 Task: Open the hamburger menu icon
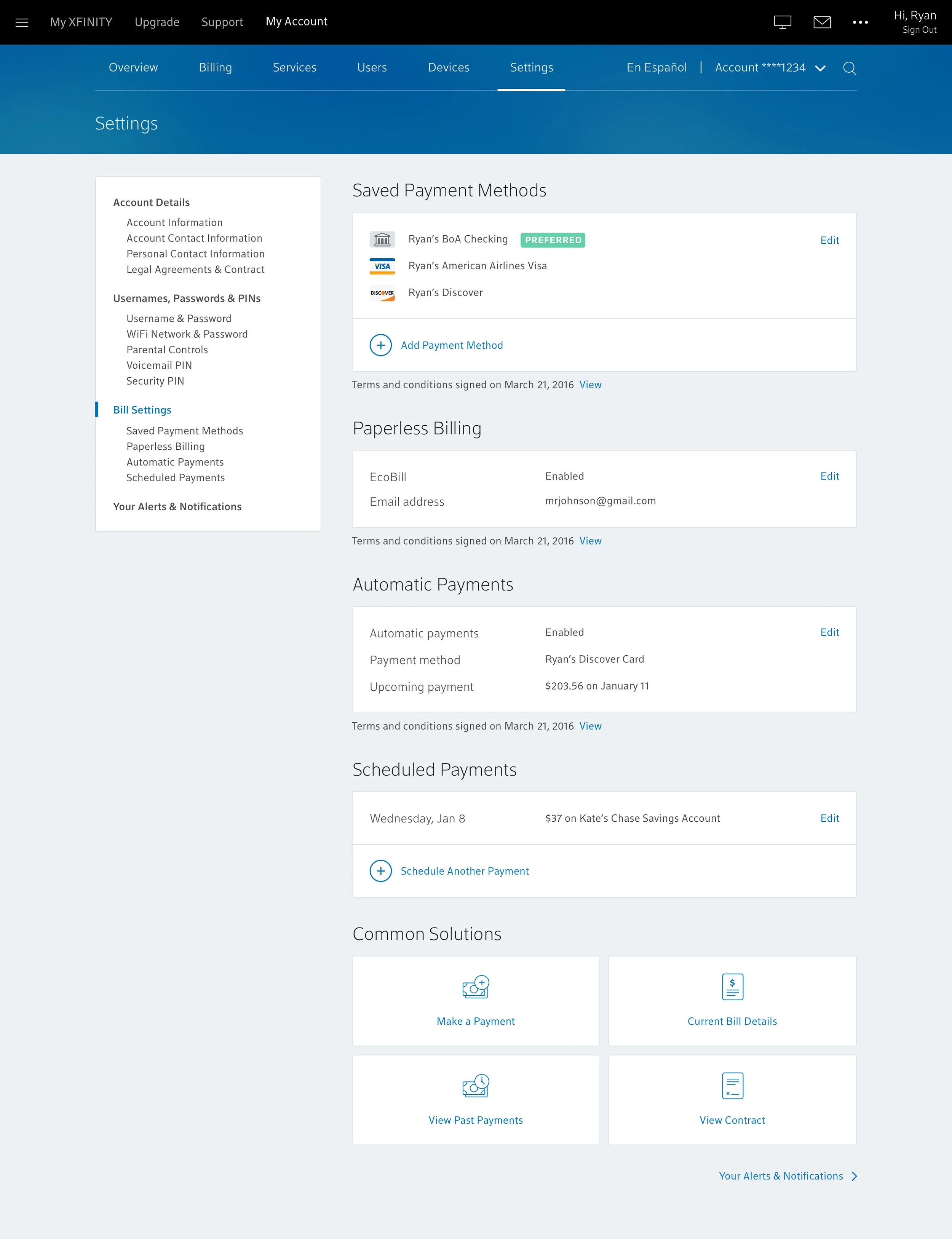[x=22, y=23]
